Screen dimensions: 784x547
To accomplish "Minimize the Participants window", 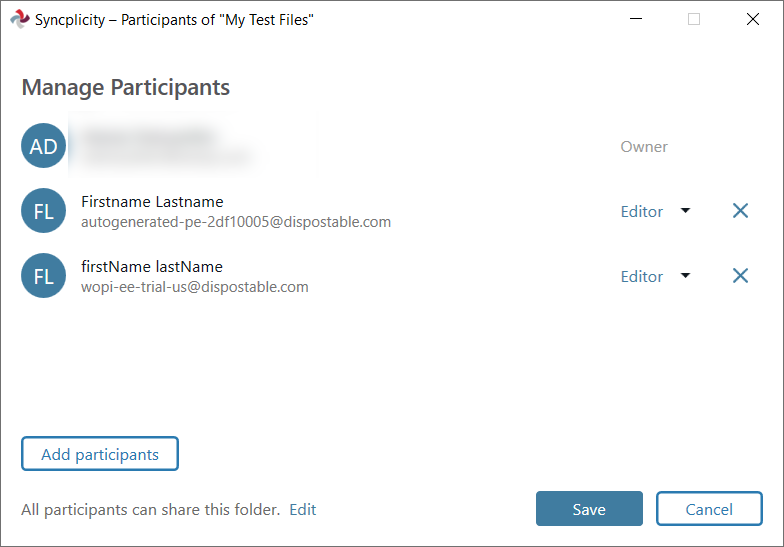I will (x=636, y=19).
